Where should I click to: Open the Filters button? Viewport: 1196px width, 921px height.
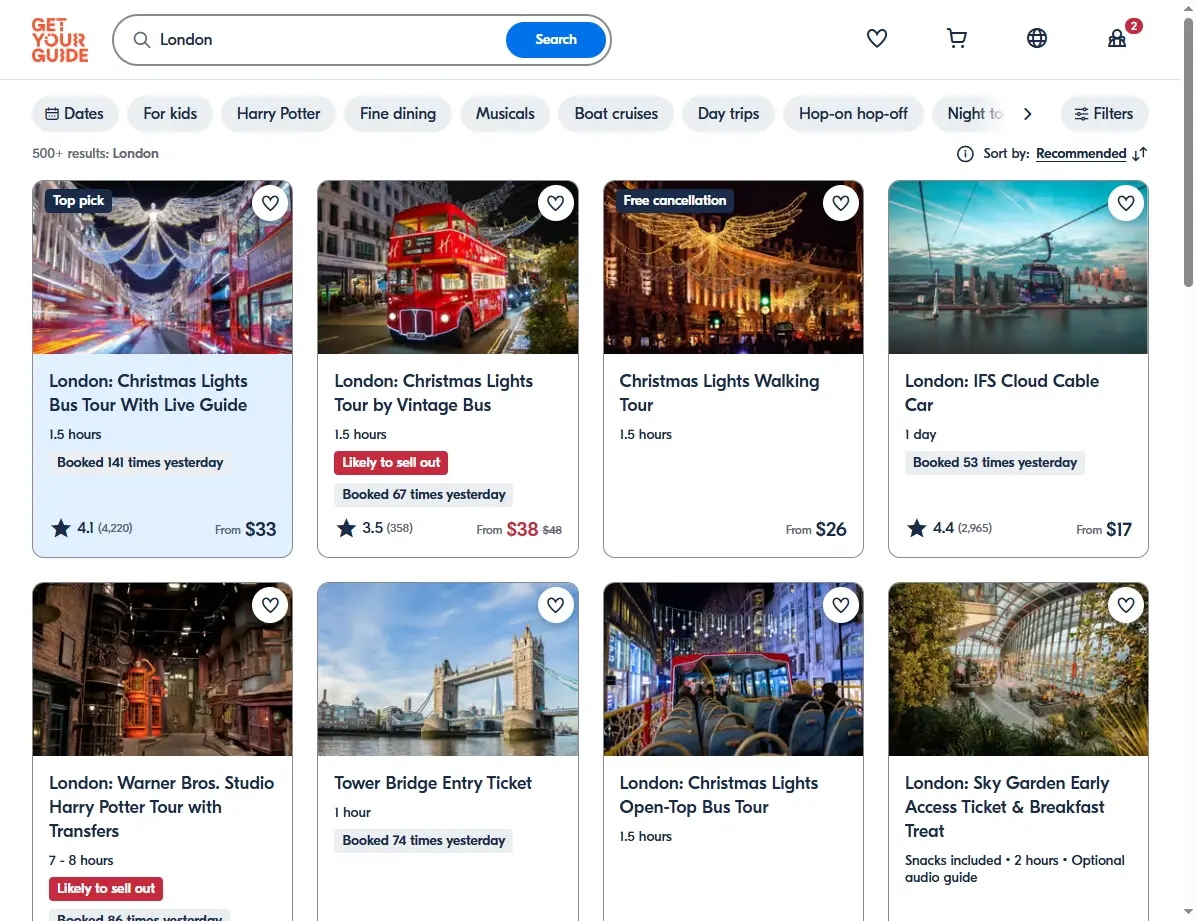point(1104,114)
